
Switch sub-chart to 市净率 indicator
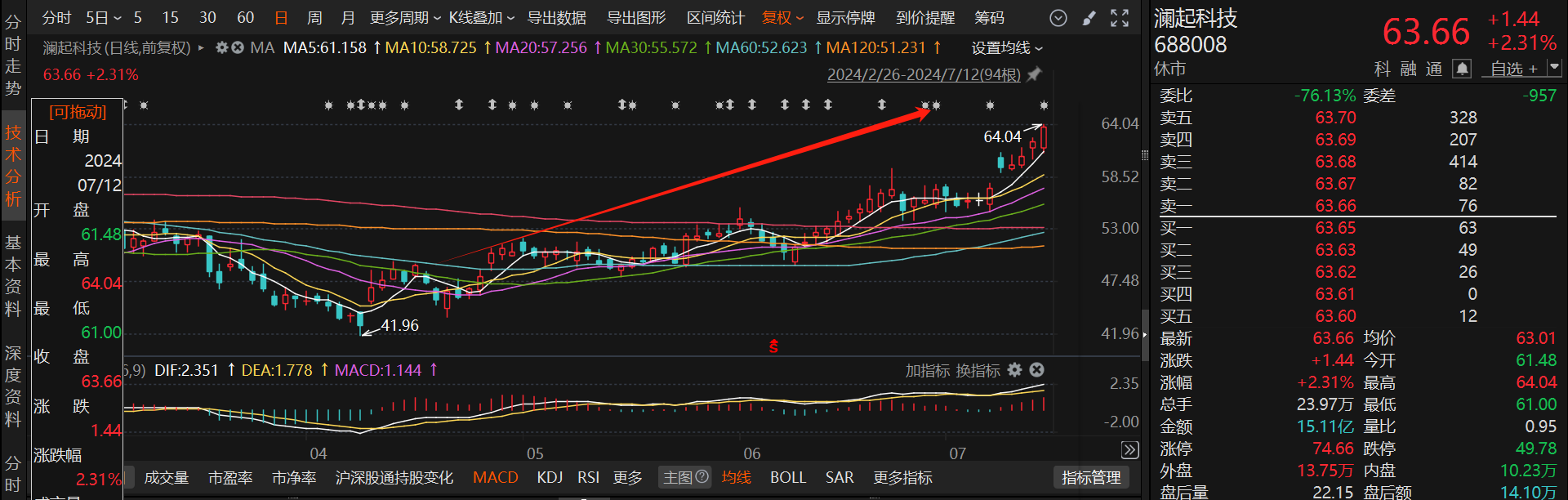click(294, 477)
